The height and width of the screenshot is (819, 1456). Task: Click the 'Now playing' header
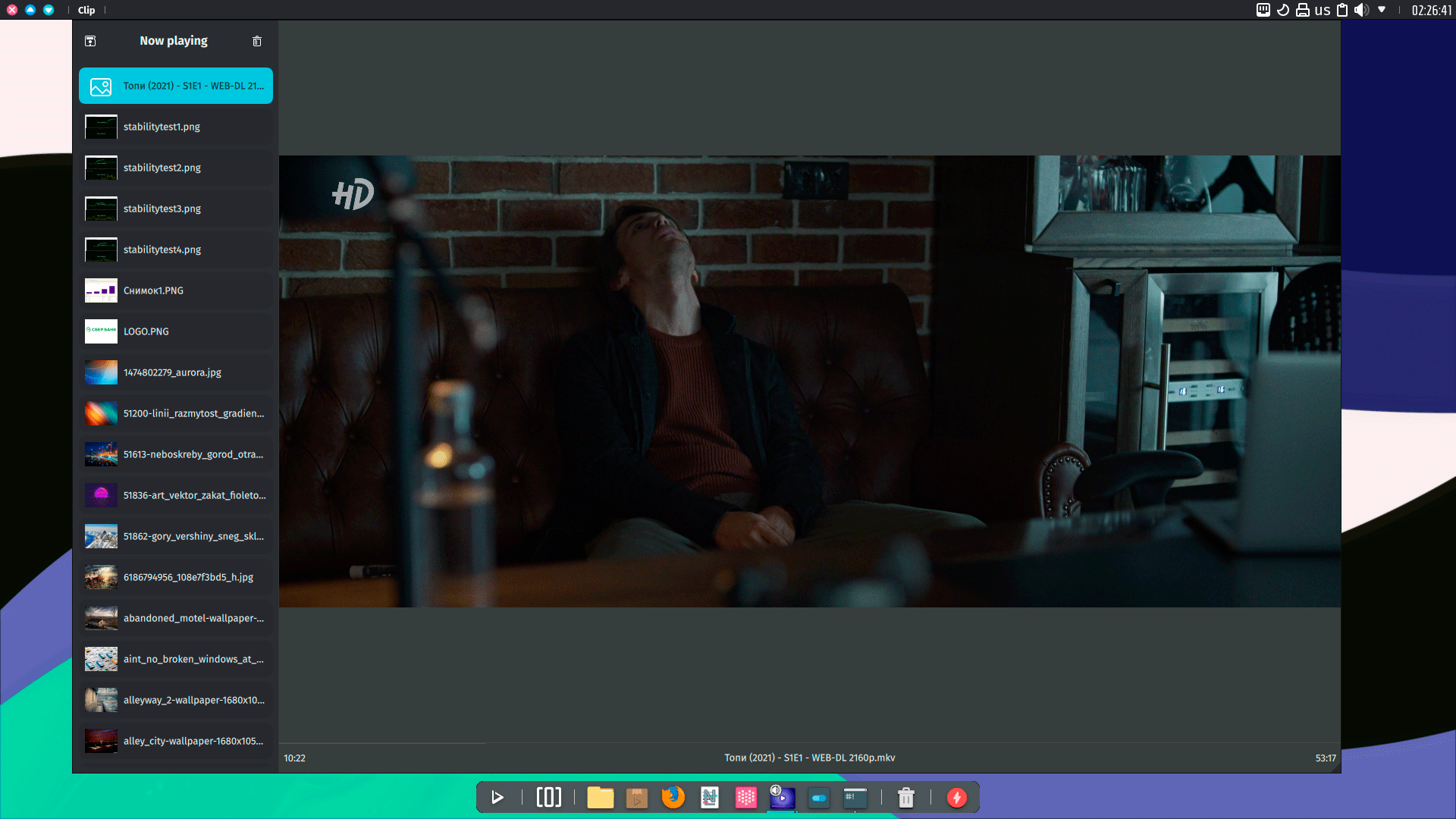pos(174,41)
